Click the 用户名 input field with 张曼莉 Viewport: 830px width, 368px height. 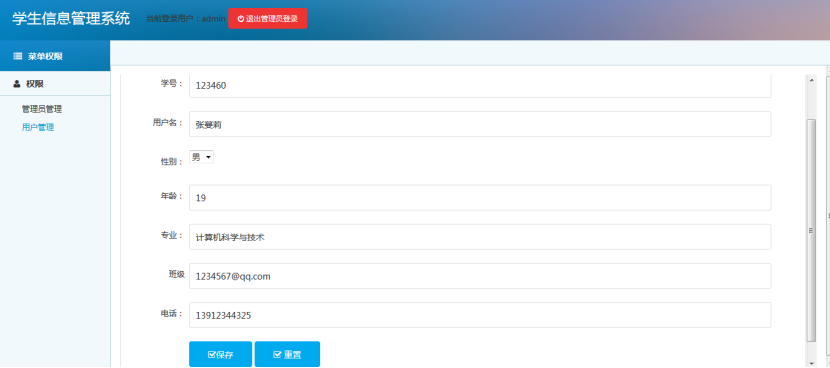[480, 124]
